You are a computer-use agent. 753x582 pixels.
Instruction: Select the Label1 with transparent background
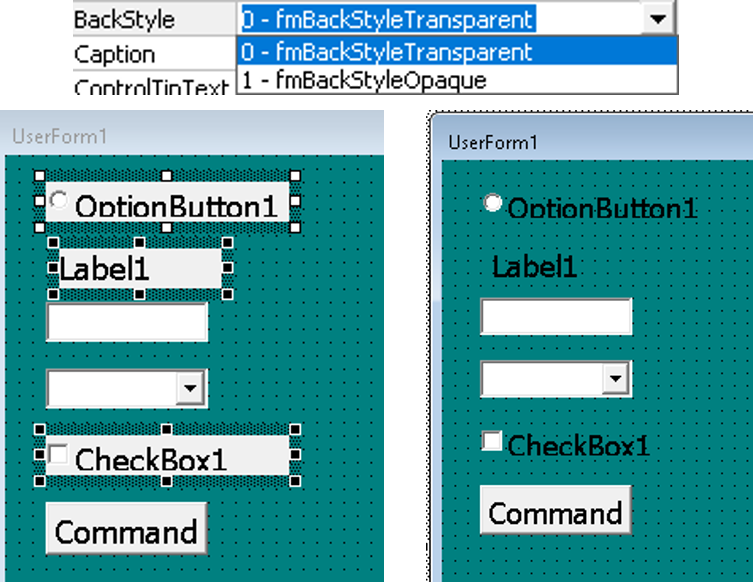(534, 267)
